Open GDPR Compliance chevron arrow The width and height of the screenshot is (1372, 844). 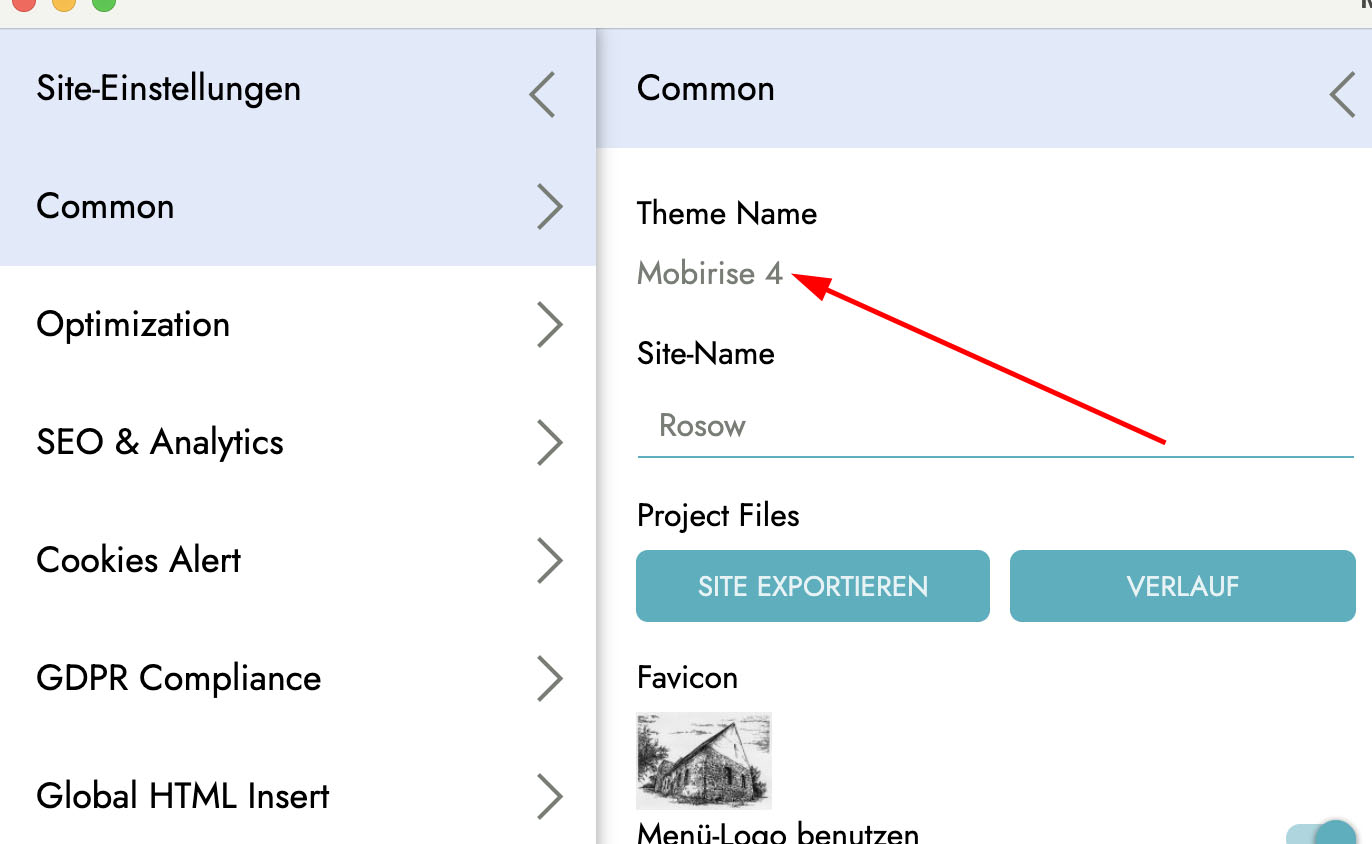549,679
